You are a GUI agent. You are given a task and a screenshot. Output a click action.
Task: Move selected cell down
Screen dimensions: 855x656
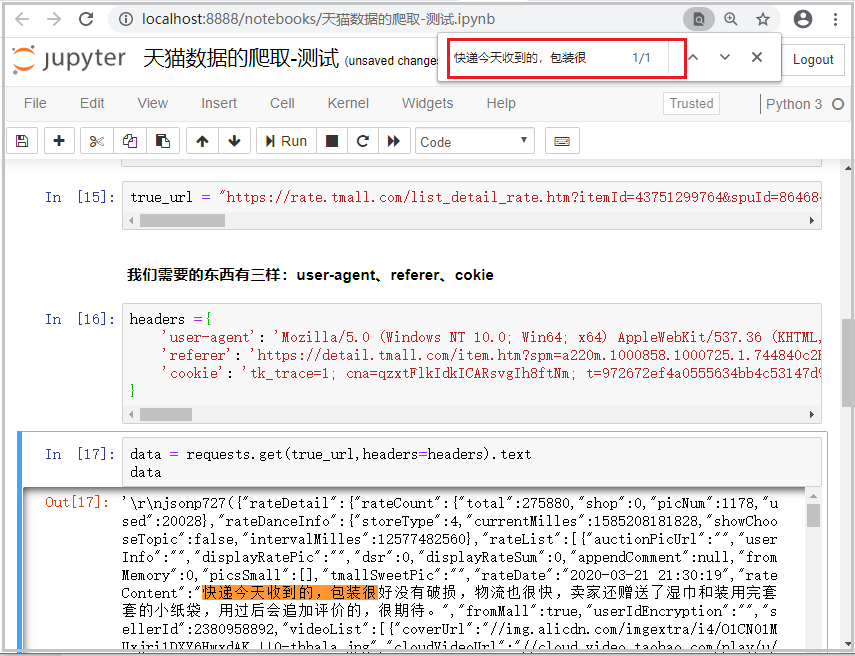click(x=234, y=141)
